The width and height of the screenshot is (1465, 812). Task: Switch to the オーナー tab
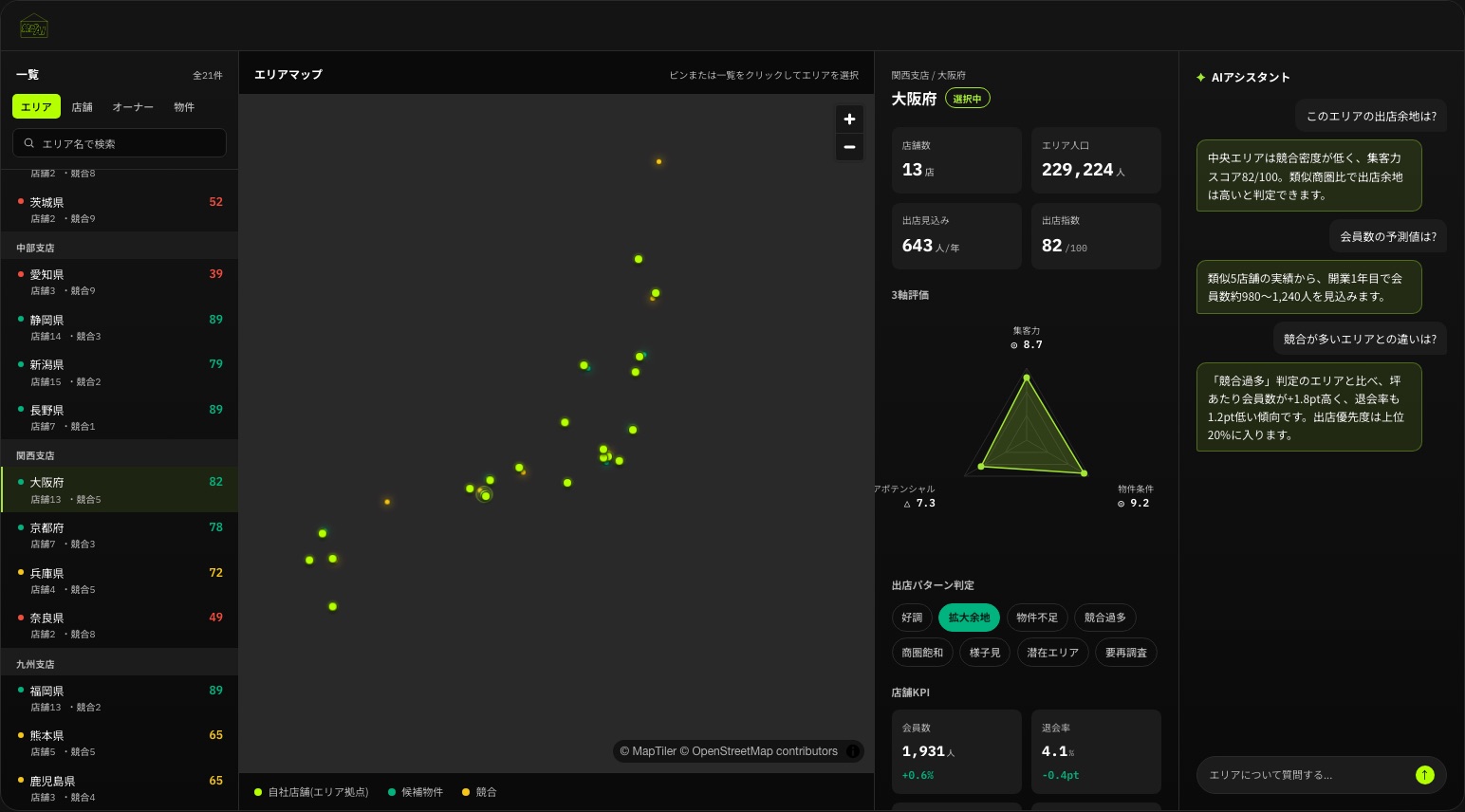click(133, 107)
